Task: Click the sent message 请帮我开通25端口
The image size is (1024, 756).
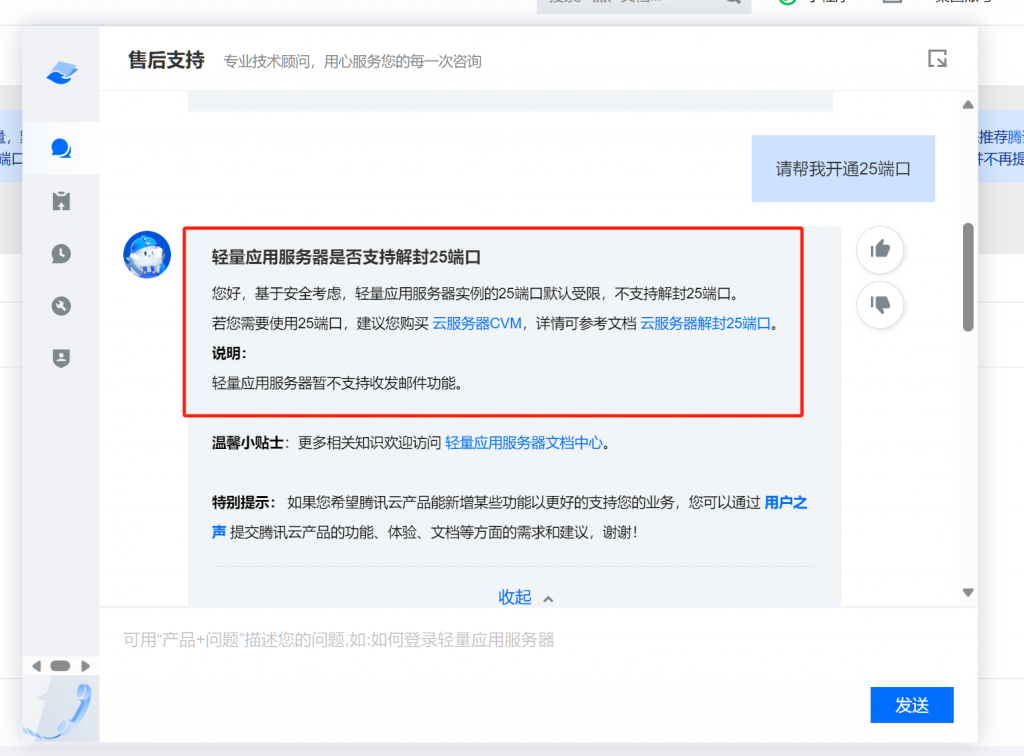Action: click(843, 168)
